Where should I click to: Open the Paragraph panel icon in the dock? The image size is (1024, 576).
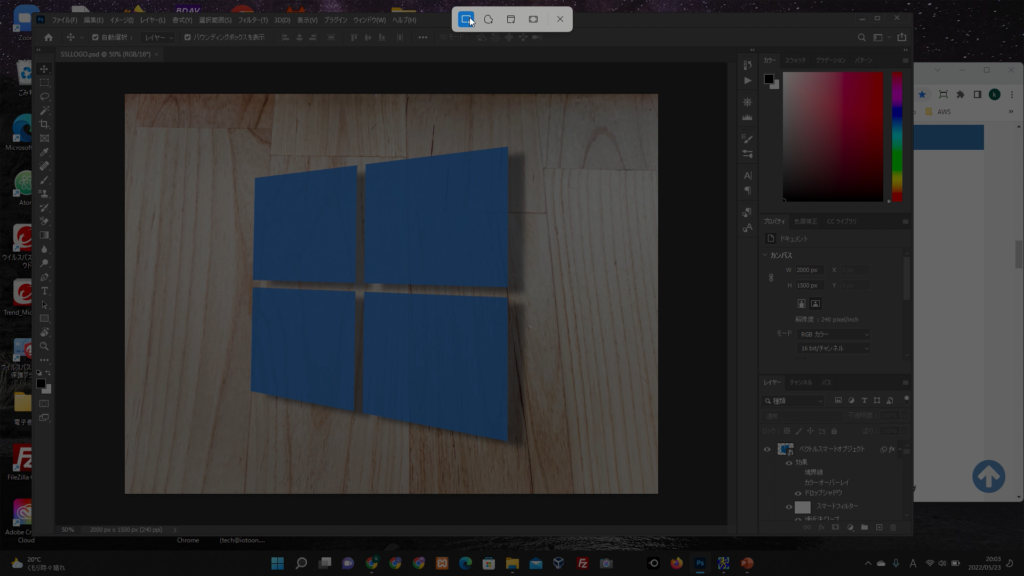(x=748, y=191)
